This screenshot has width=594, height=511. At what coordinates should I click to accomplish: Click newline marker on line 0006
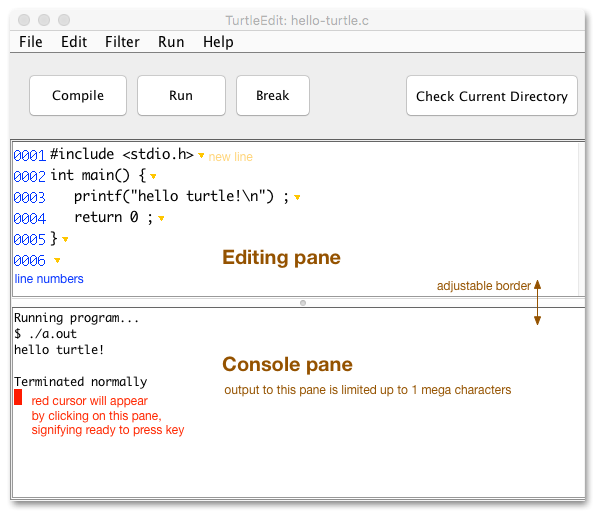click(x=57, y=260)
